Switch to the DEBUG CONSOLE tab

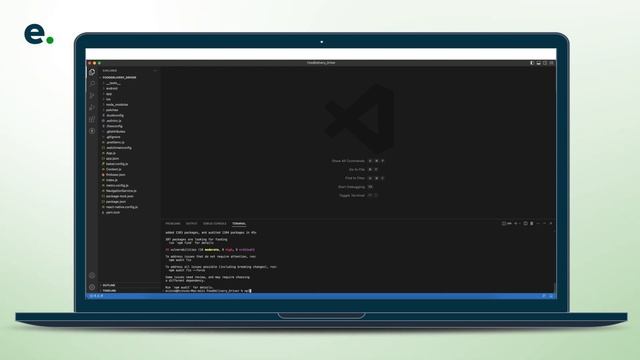point(215,224)
